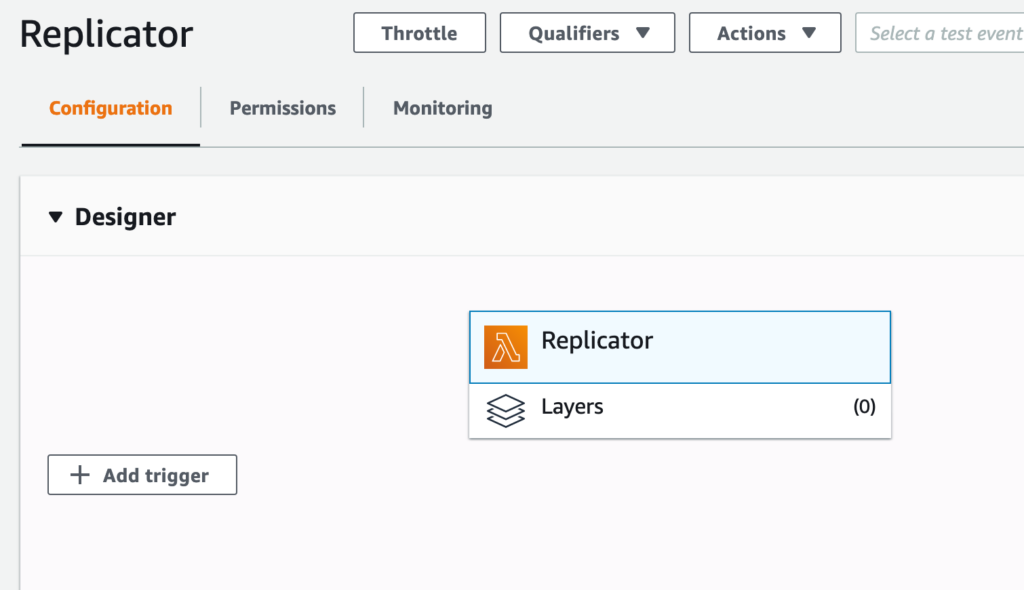Select the Configuration tab
1024x590 pixels.
click(x=110, y=107)
